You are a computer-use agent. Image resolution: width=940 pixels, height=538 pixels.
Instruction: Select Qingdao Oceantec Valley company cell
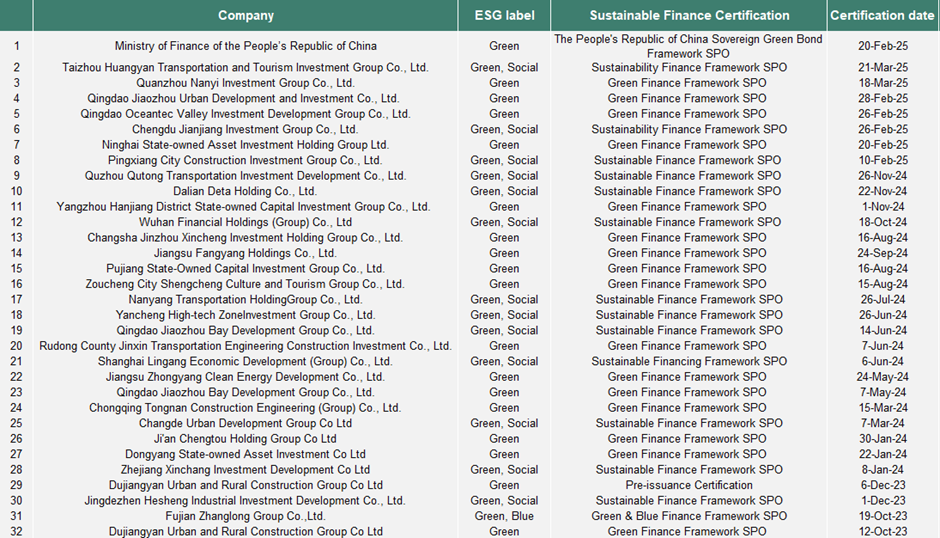[x=246, y=114]
